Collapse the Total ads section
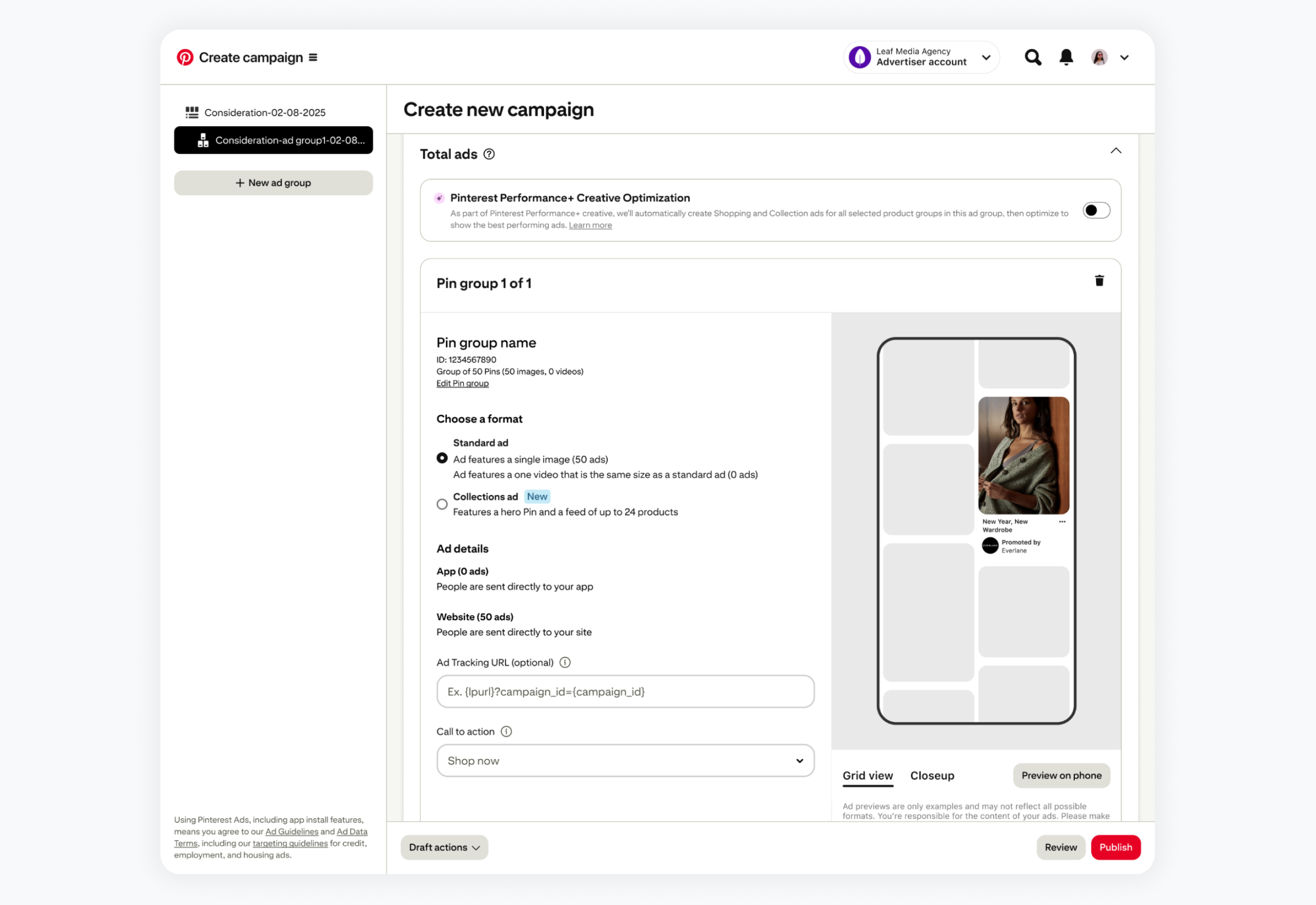 (x=1115, y=151)
